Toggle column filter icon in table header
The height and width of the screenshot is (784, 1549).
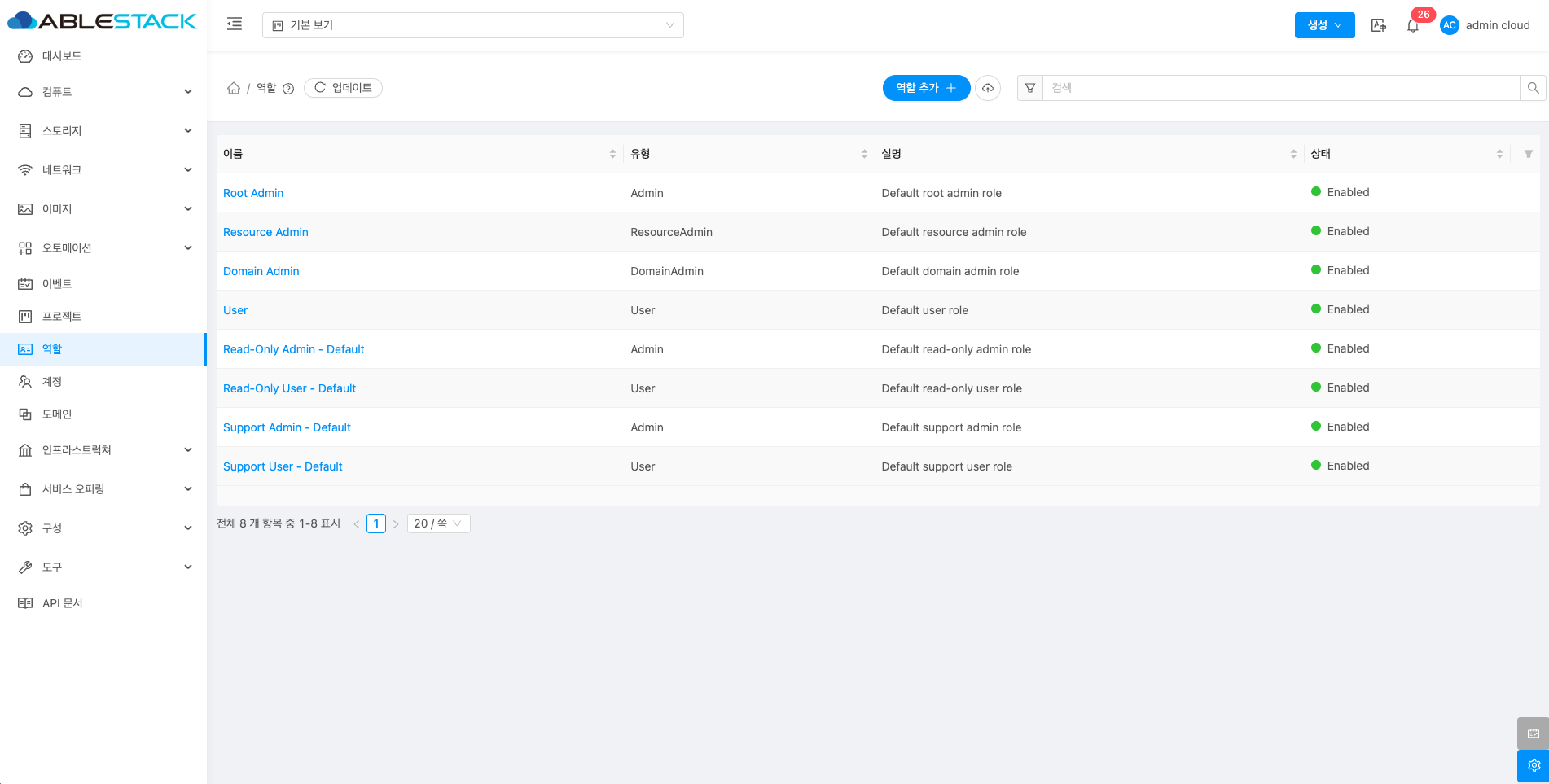(1528, 154)
